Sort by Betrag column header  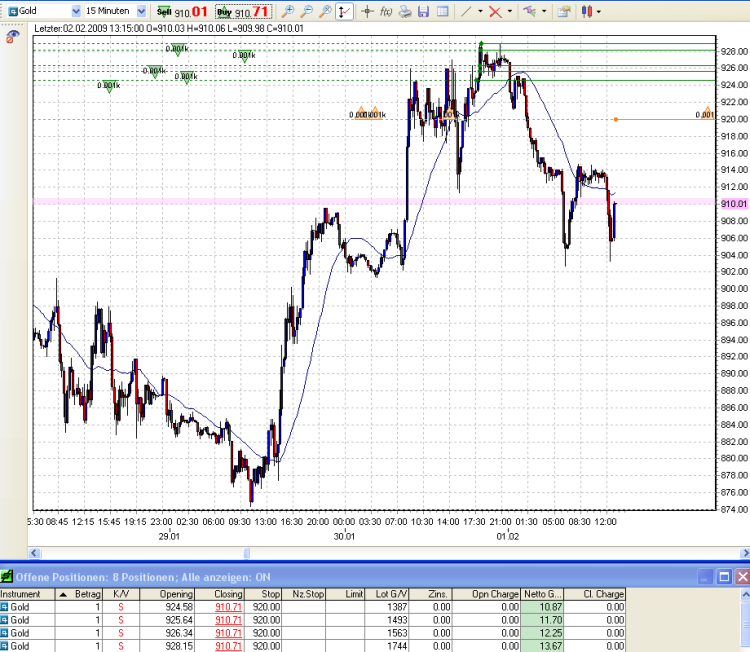(x=78, y=594)
